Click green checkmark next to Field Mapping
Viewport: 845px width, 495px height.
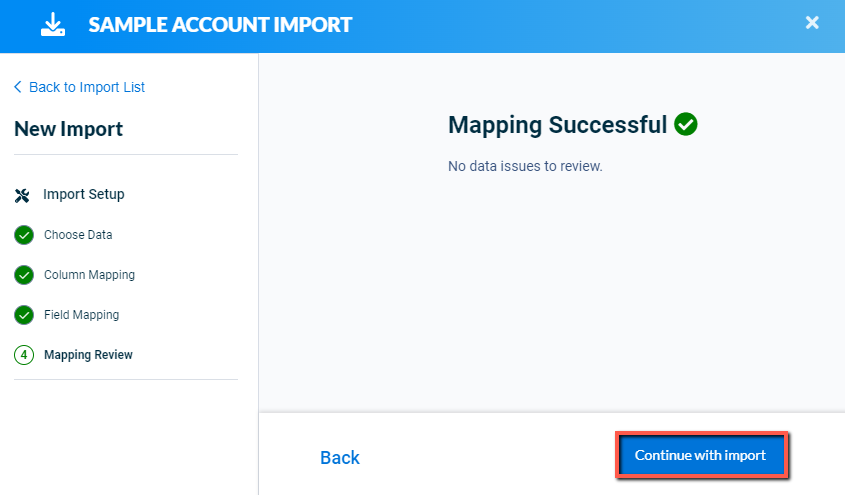pyautogui.click(x=24, y=315)
